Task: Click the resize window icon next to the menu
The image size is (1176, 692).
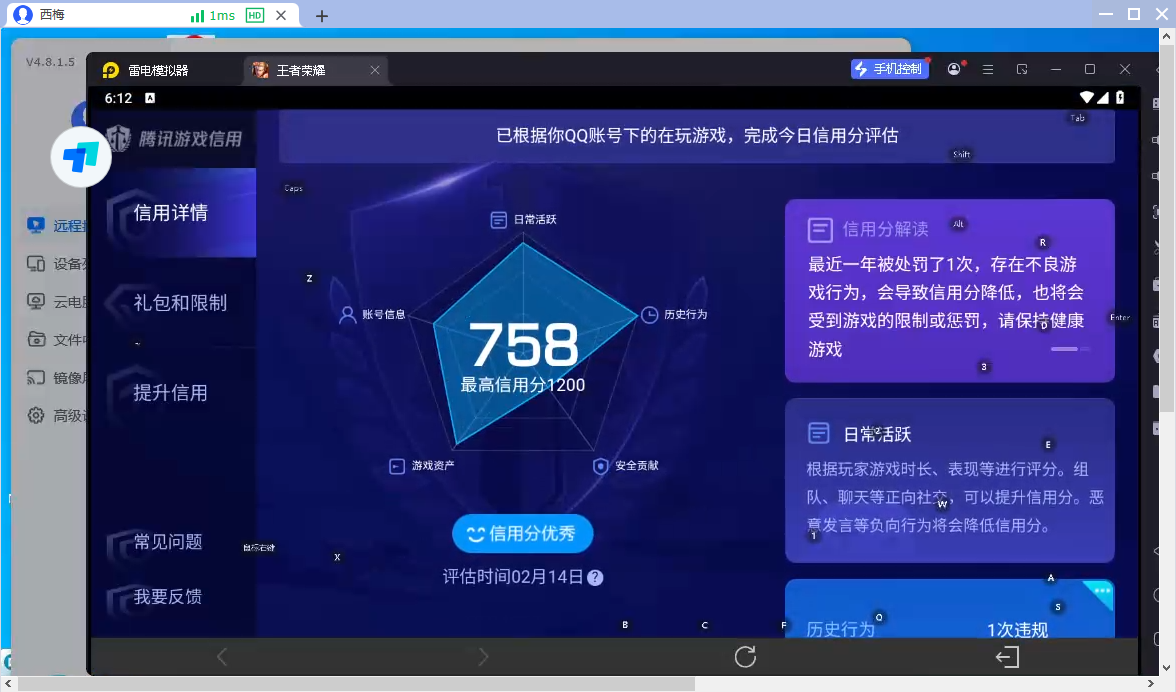Action: tap(1022, 69)
